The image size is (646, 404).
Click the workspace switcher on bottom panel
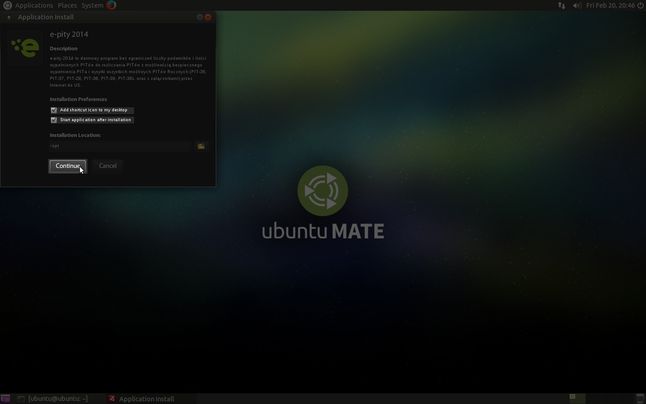tap(577, 398)
